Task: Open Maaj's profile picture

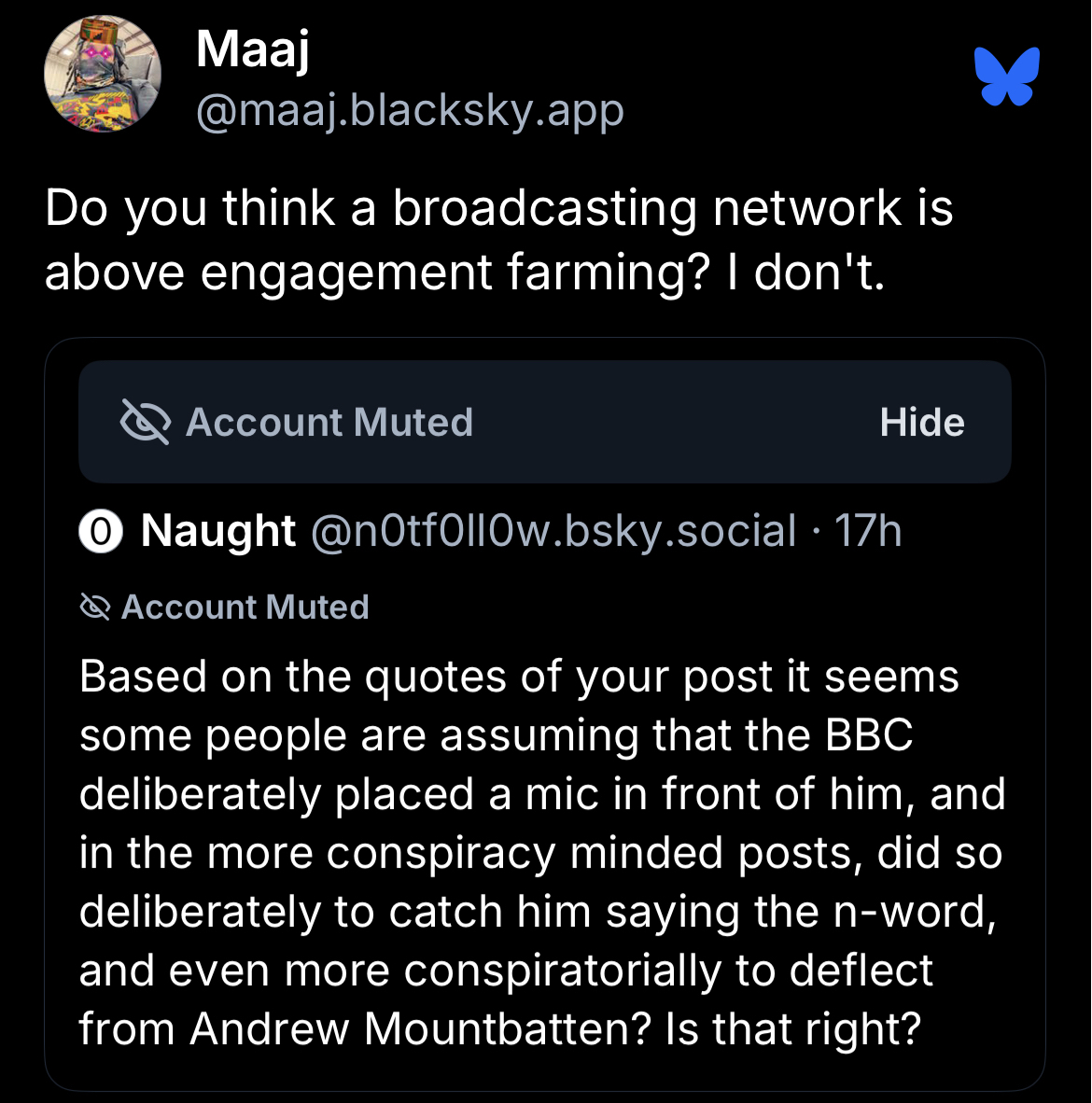Action: [103, 74]
